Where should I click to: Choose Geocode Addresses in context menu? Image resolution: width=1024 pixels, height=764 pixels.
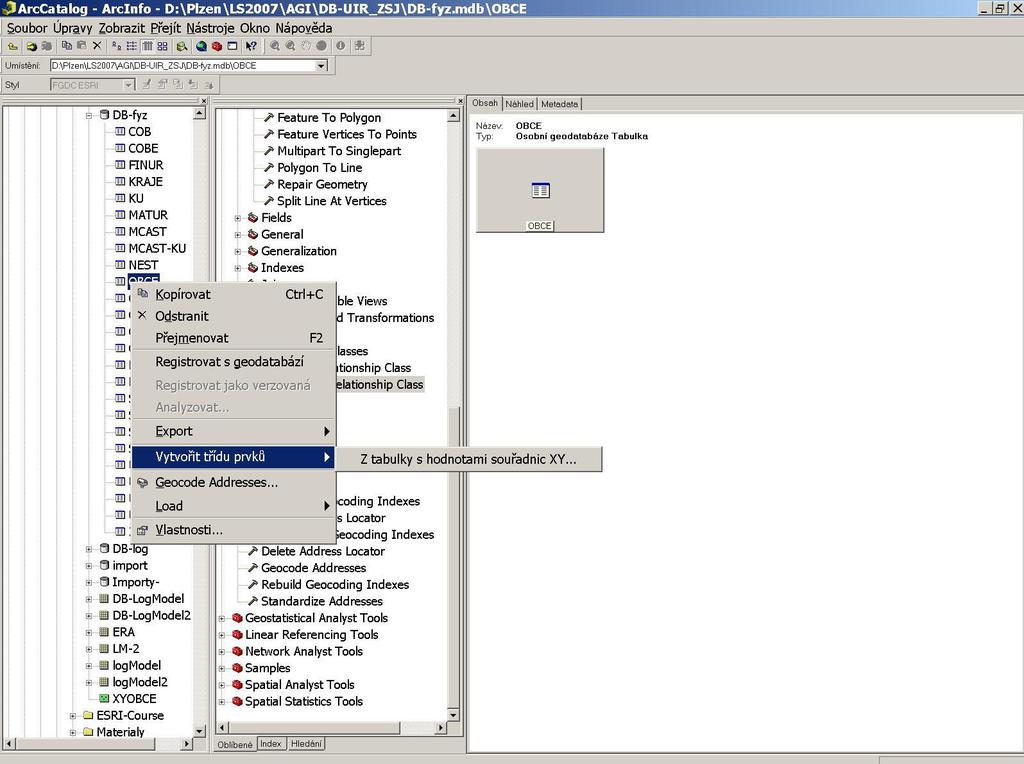click(234, 483)
